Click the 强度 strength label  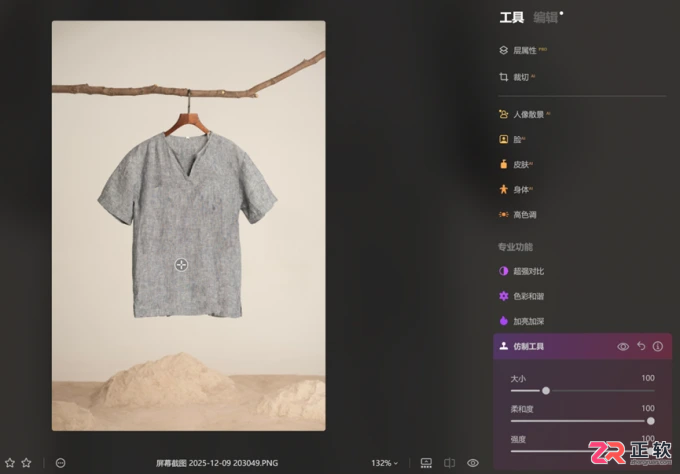[x=518, y=440]
